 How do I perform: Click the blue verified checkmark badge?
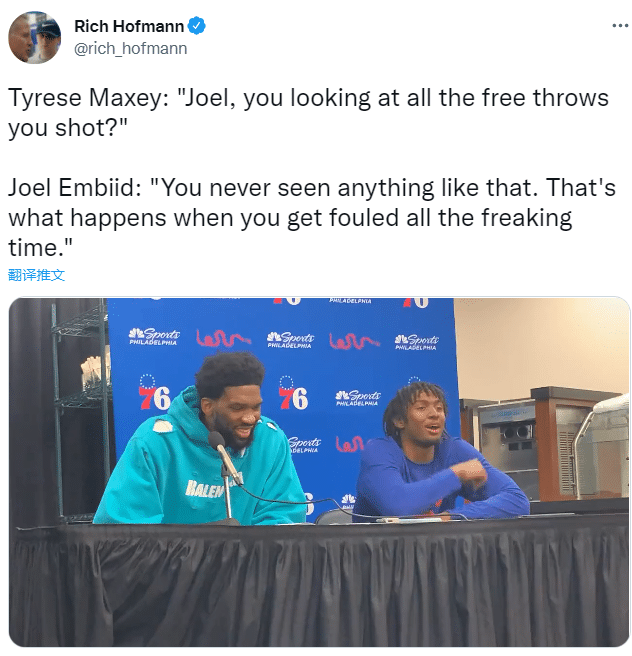196,26
